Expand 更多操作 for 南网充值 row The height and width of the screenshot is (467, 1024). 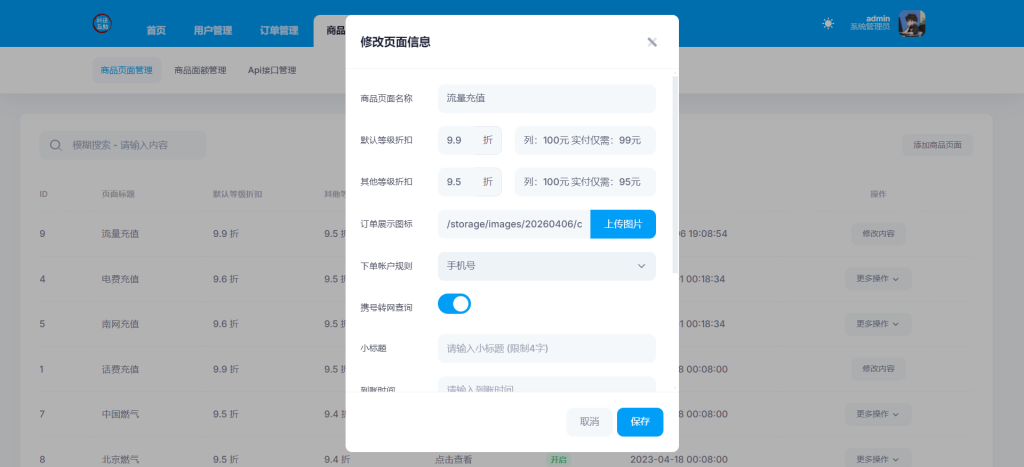click(x=878, y=324)
